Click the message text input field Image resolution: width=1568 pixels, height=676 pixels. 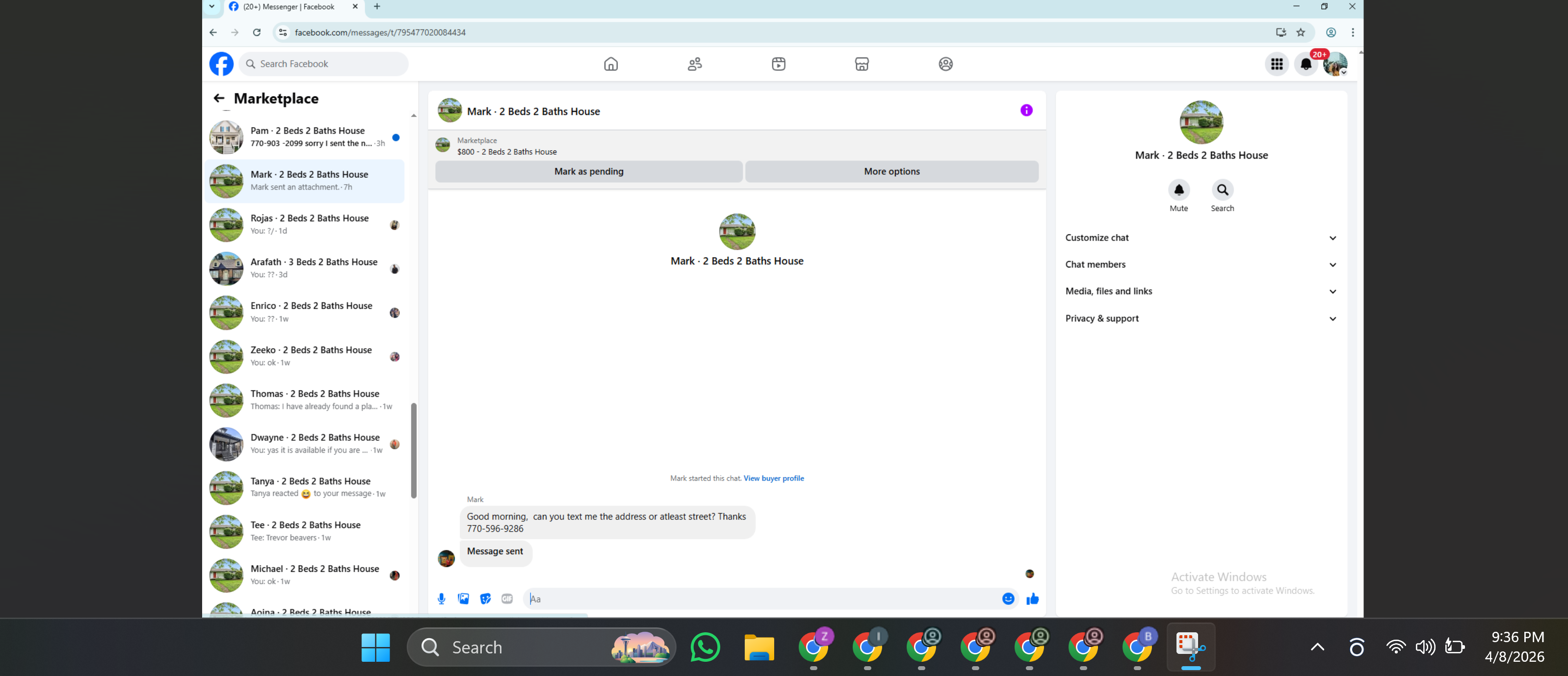[761, 598]
